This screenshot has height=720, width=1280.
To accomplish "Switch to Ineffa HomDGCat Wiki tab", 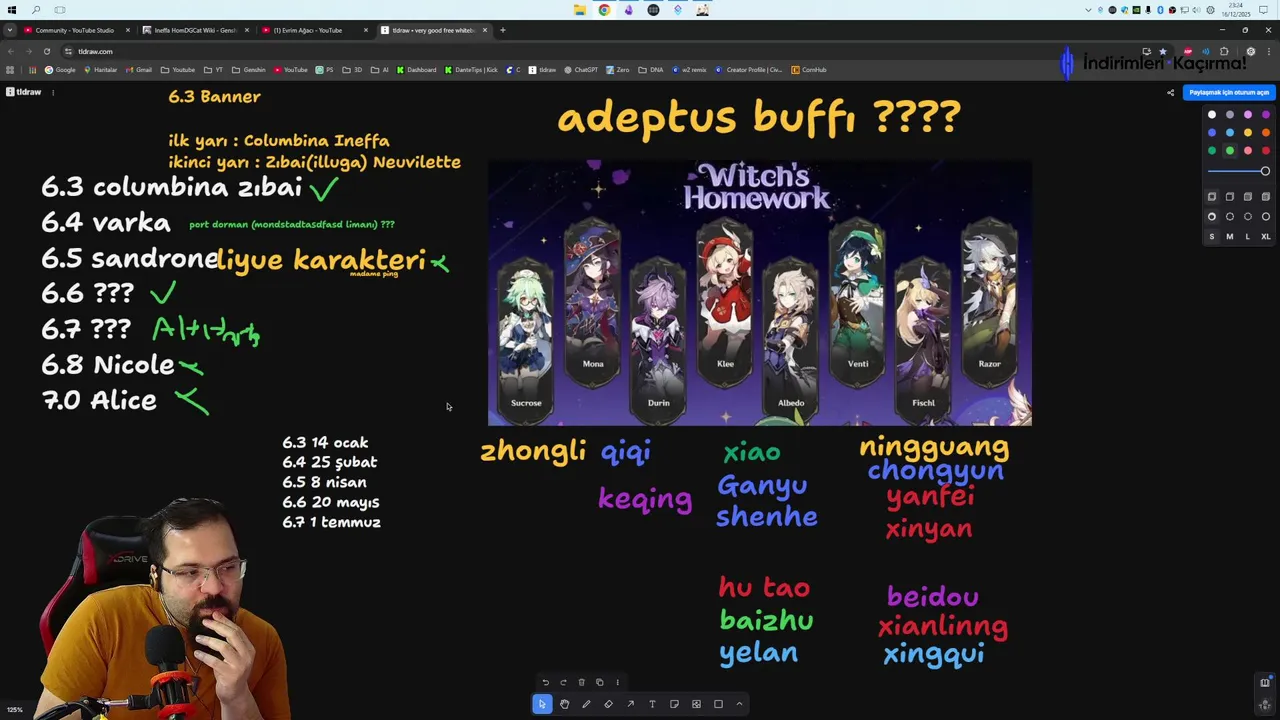I will click(195, 30).
